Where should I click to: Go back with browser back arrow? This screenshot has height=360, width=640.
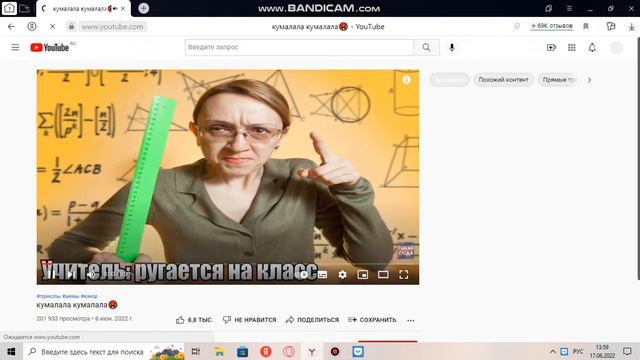point(11,27)
